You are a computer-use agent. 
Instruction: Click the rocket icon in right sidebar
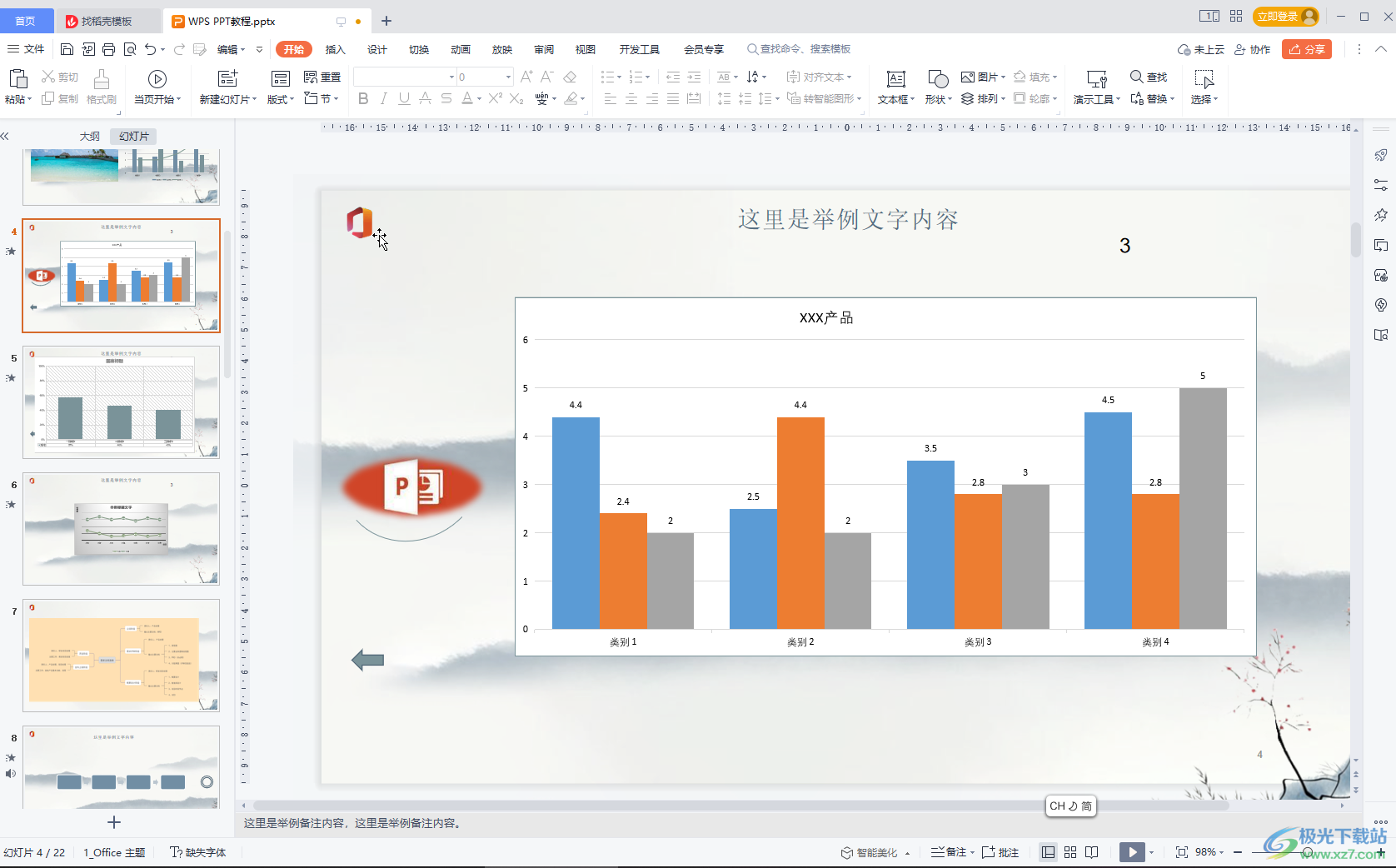pos(1381,155)
